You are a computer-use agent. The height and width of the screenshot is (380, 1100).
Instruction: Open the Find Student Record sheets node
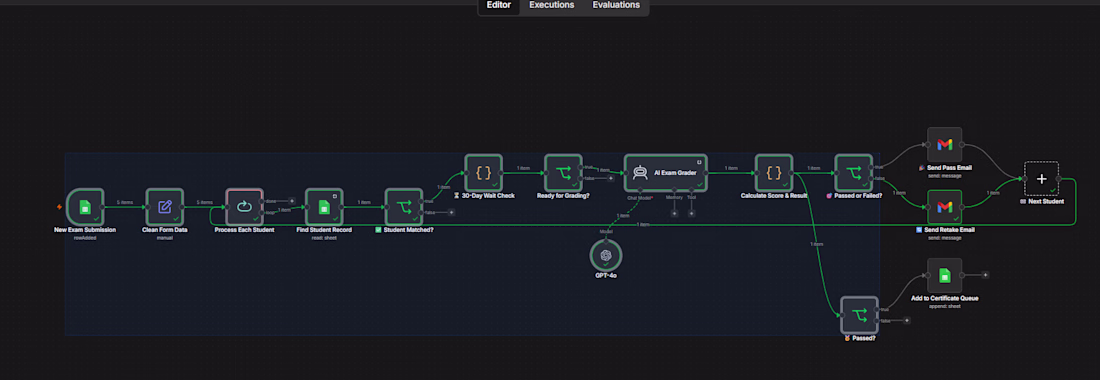324,207
